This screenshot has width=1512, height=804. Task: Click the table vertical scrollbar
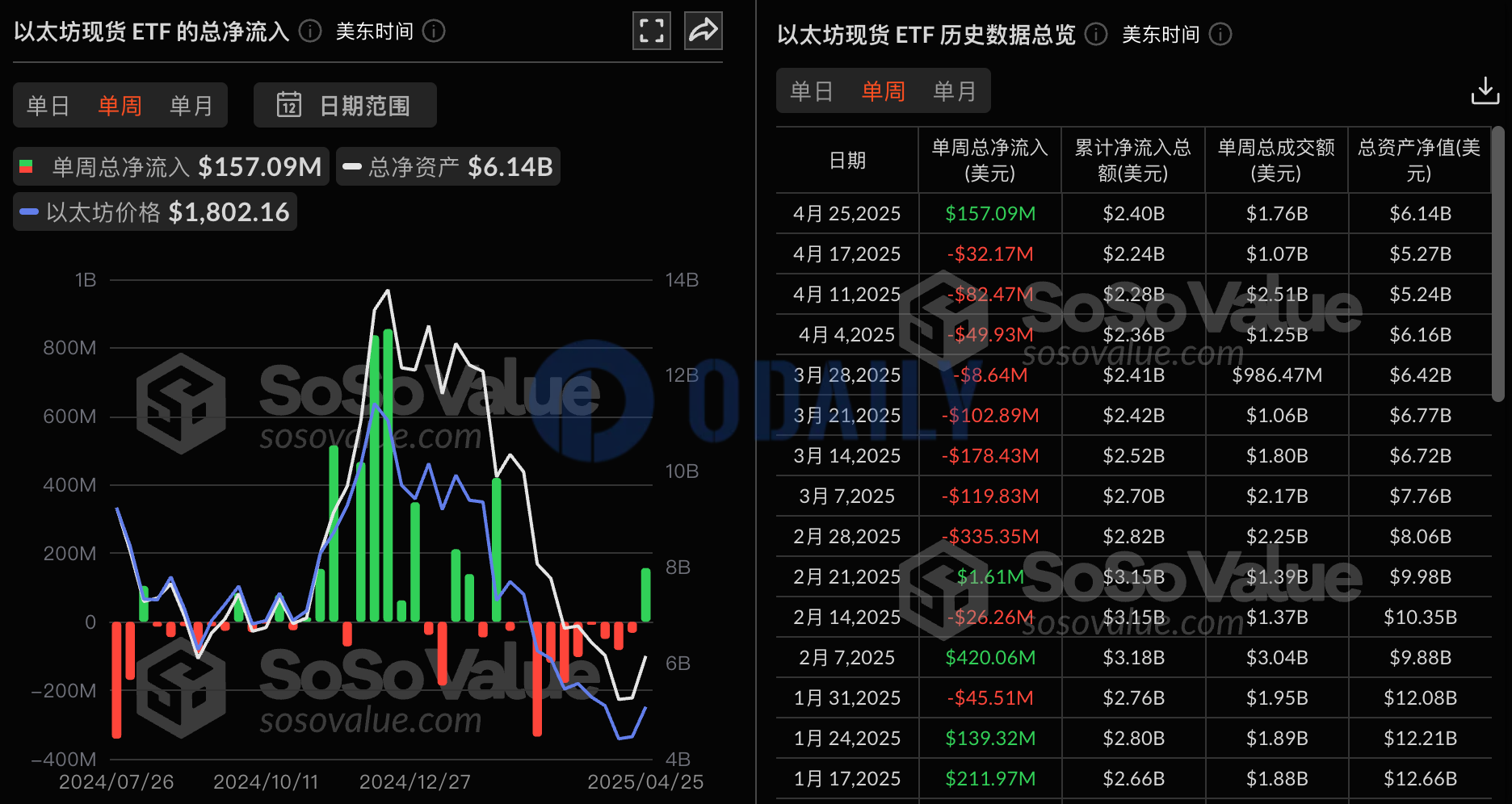(1497, 263)
